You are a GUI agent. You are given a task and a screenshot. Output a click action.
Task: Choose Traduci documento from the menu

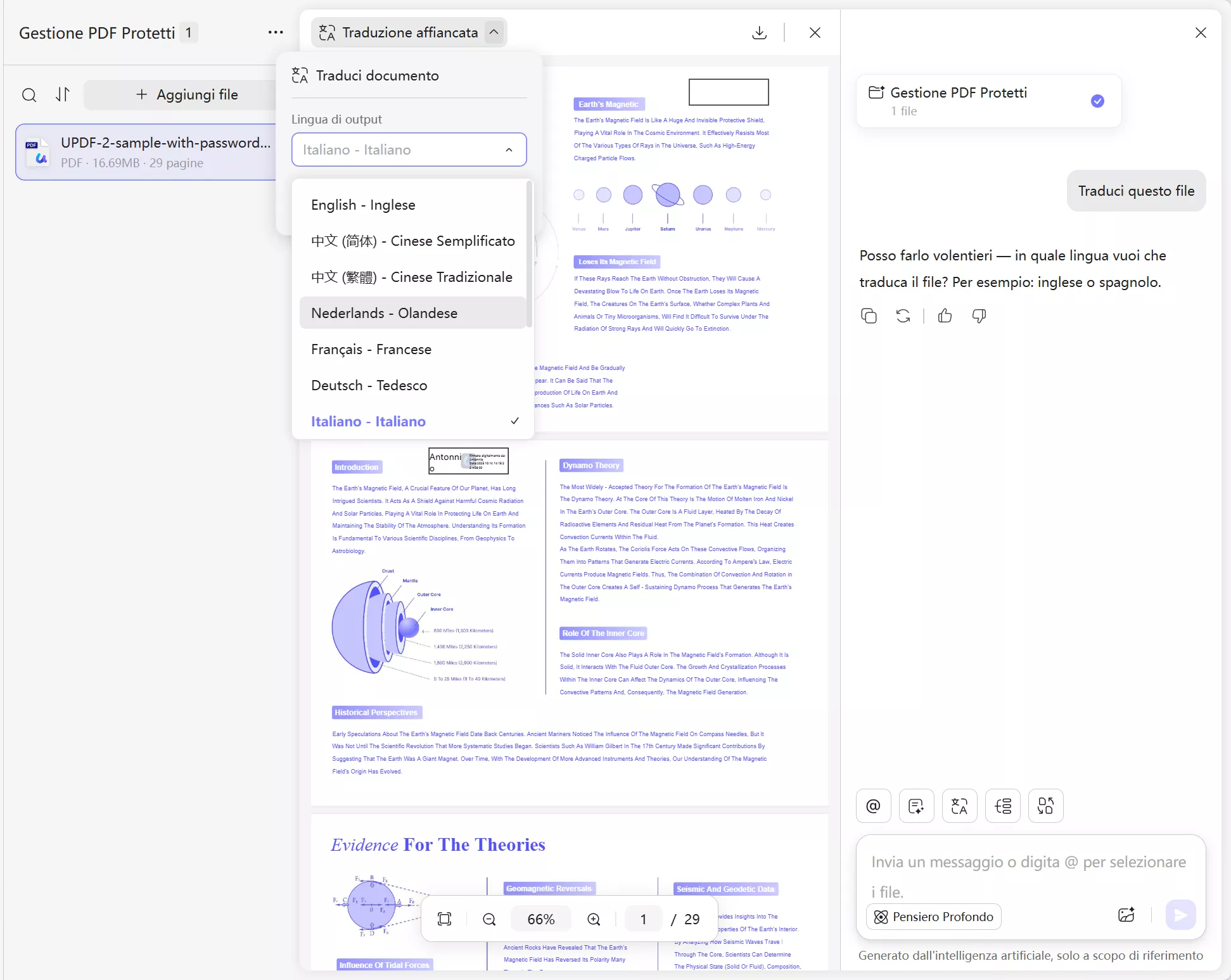point(376,75)
